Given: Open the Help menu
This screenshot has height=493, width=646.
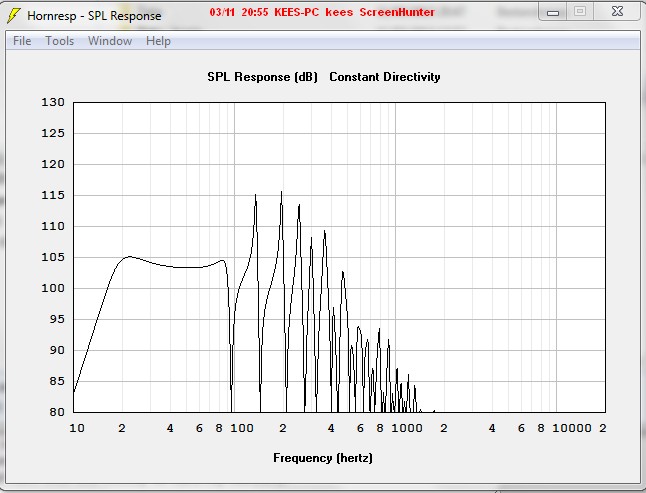Looking at the screenshot, I should pos(158,41).
